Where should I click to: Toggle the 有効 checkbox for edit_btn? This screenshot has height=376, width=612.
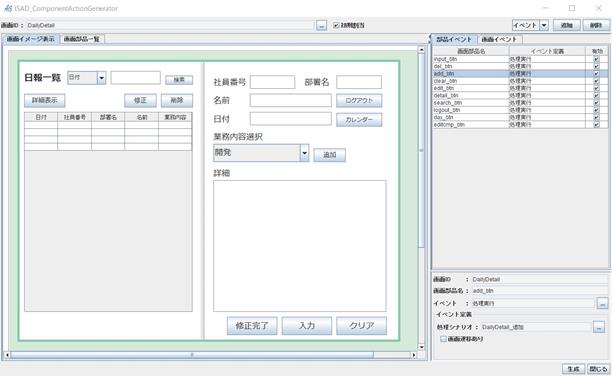596,88
